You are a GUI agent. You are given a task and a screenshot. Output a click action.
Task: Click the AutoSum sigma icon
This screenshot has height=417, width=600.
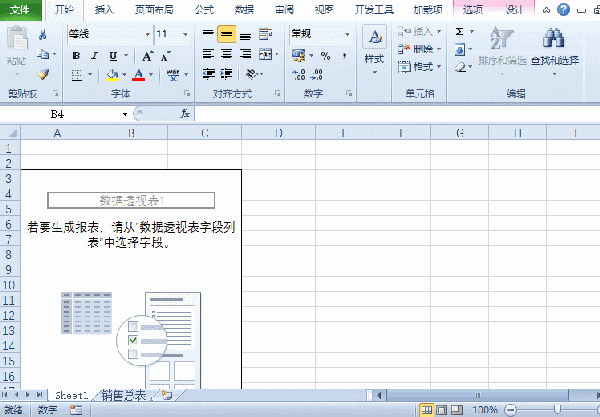click(x=460, y=31)
